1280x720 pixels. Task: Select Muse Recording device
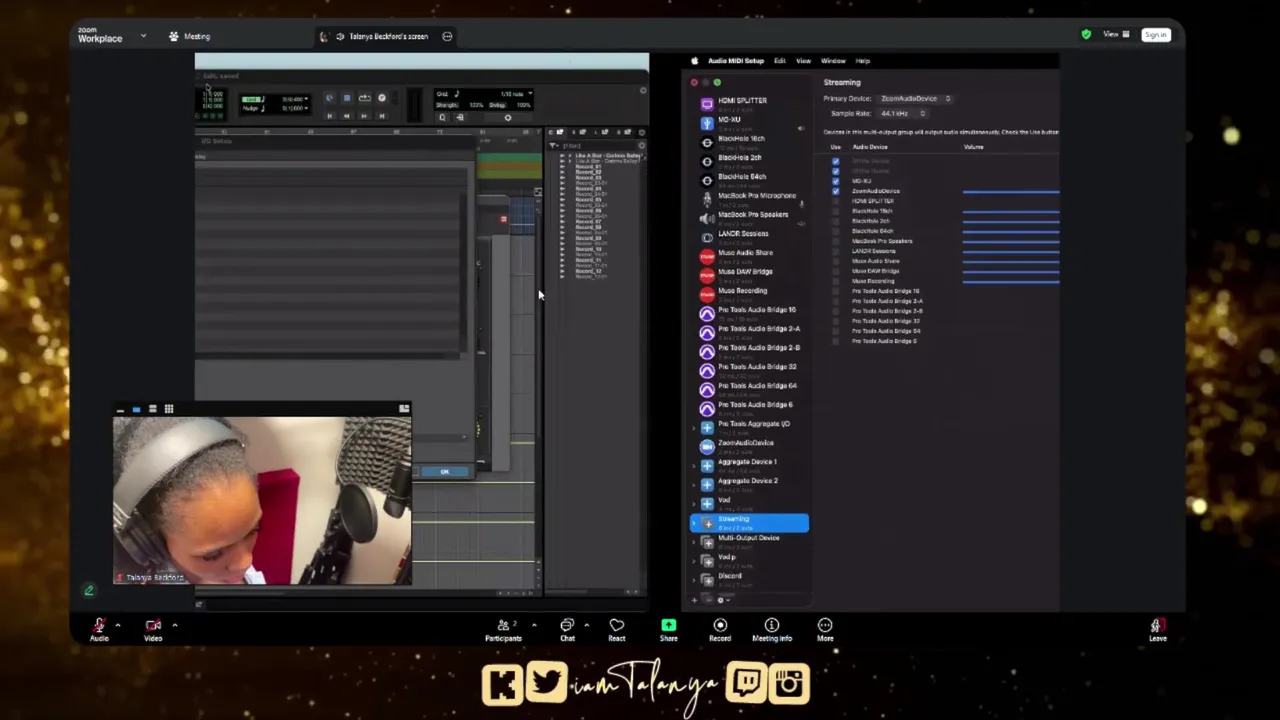click(x=748, y=294)
